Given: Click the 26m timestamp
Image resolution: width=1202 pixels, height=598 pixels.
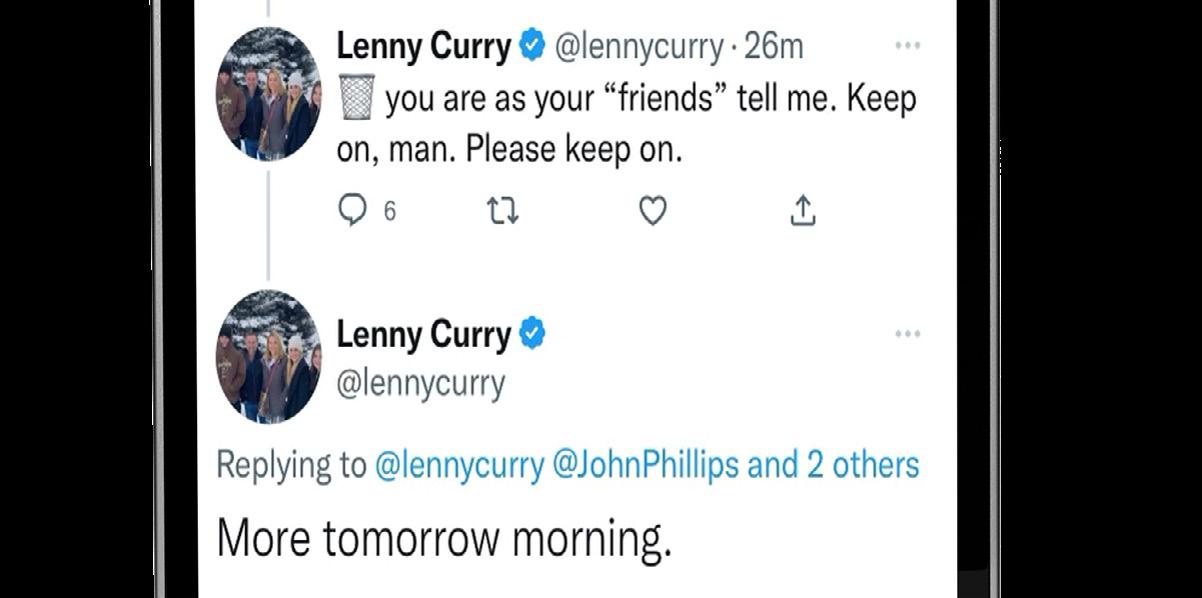Looking at the screenshot, I should pyautogui.click(x=774, y=46).
